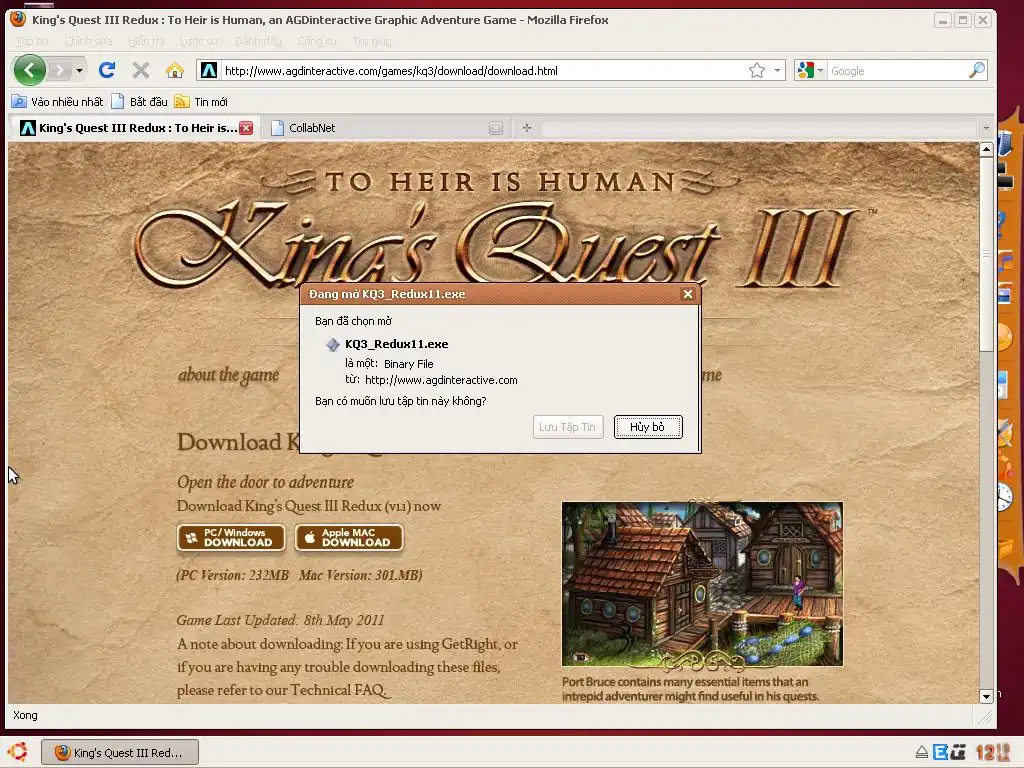Click the http://www.agdinteractive.com source text
The image size is (1024, 768).
441,380
